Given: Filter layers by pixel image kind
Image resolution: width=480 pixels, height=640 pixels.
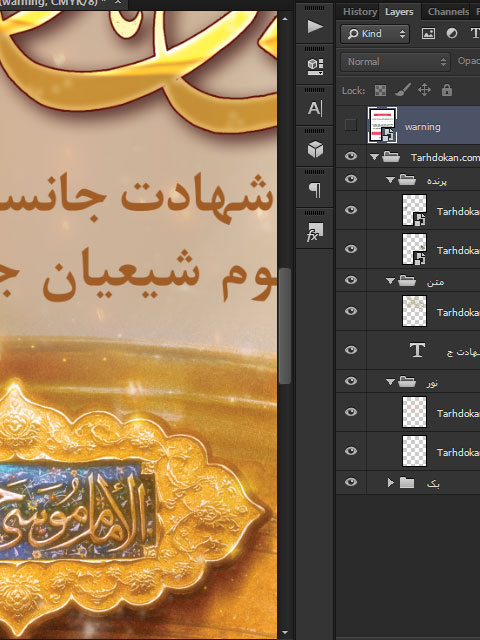Looking at the screenshot, I should click(428, 33).
